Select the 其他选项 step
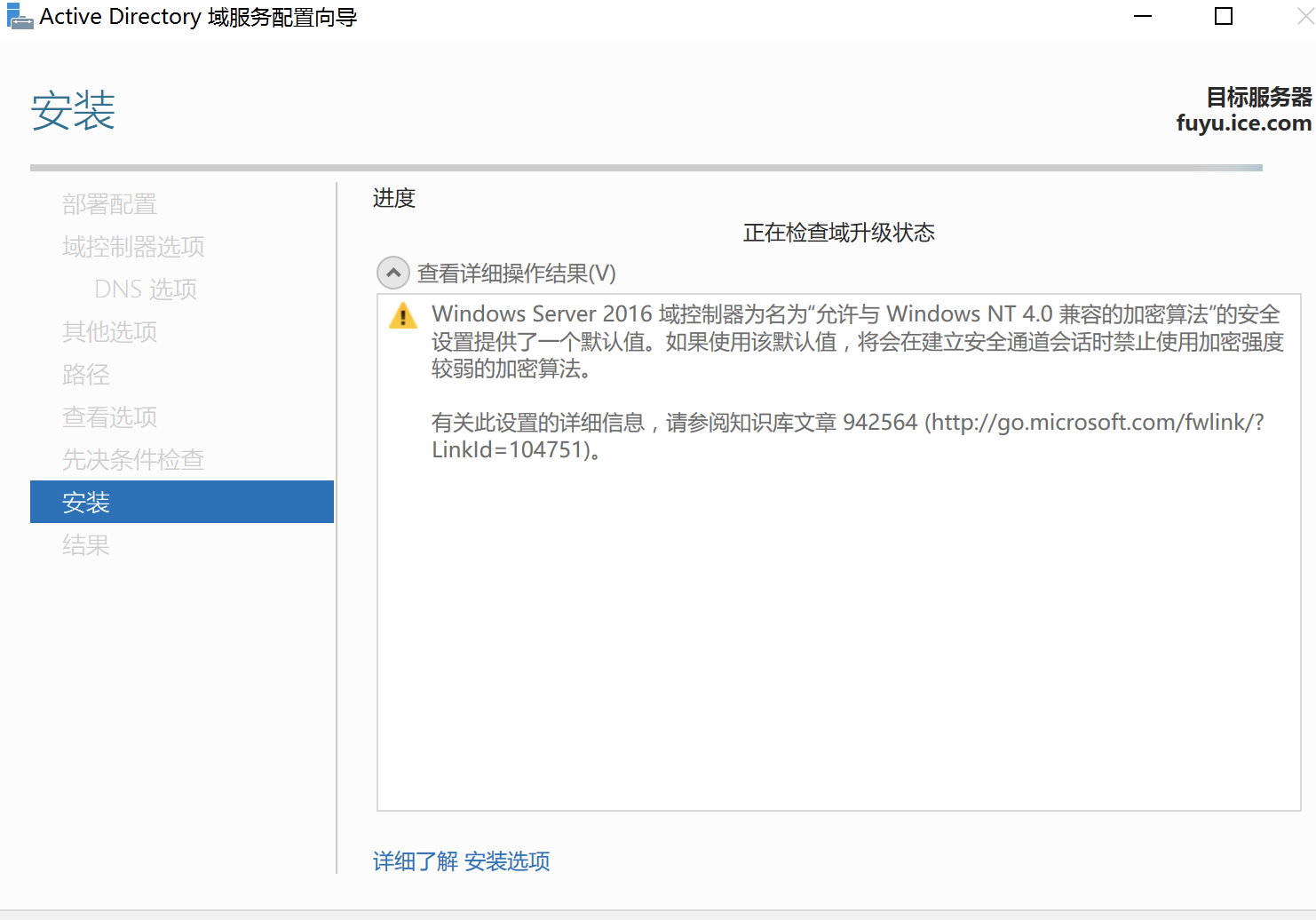The image size is (1316, 920). click(x=109, y=331)
